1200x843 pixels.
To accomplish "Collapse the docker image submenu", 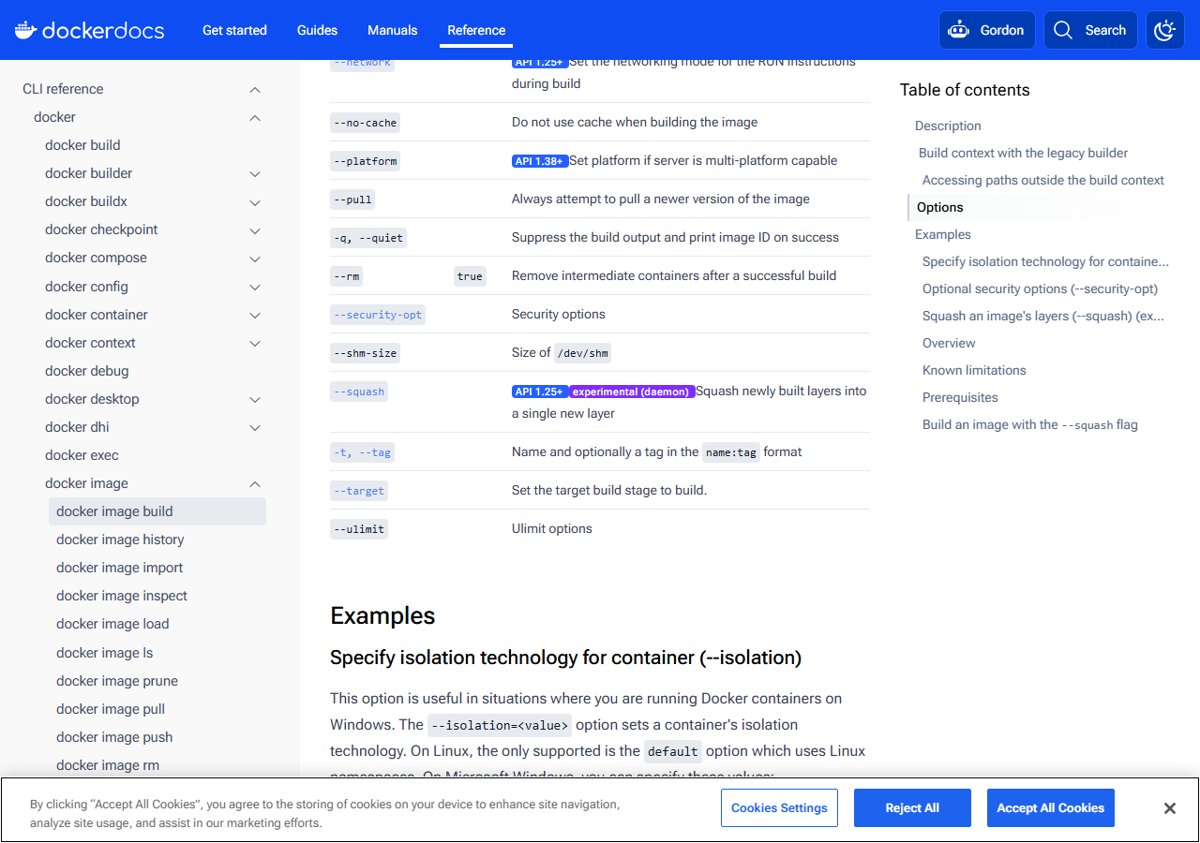I will (x=255, y=483).
